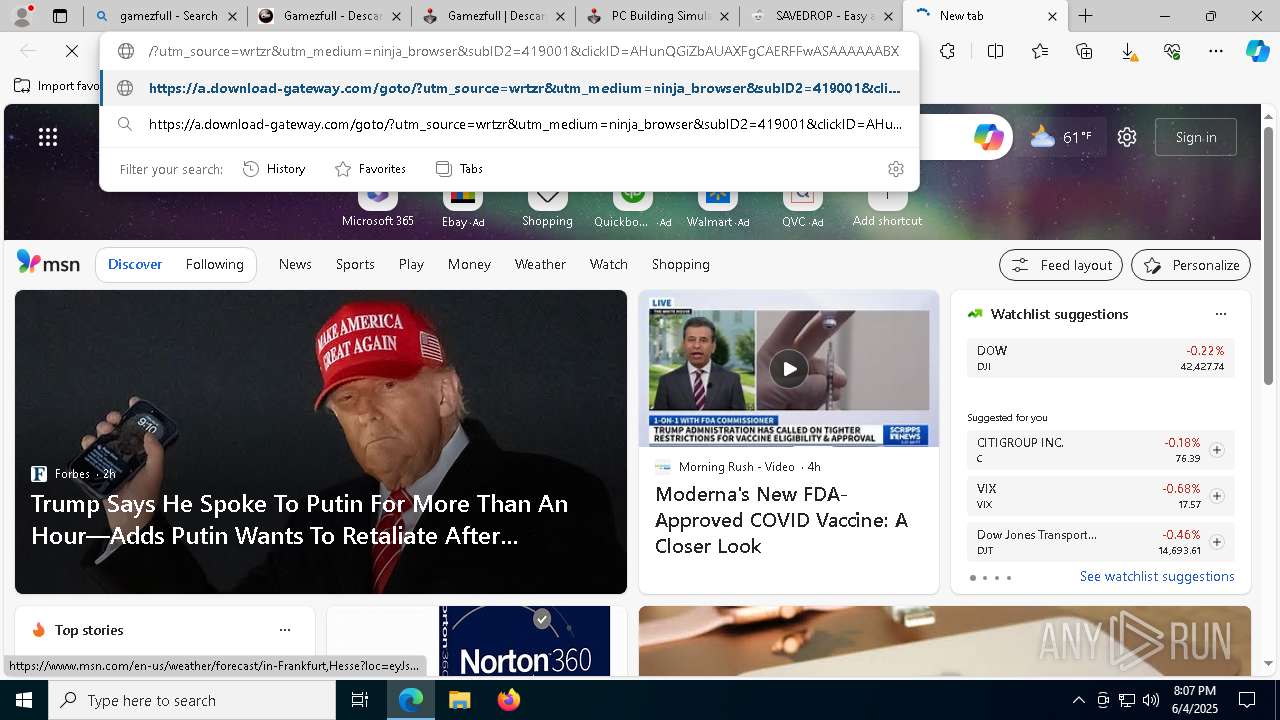Open a new browser tab
Viewport: 1280px width, 720px height.
[1085, 16]
